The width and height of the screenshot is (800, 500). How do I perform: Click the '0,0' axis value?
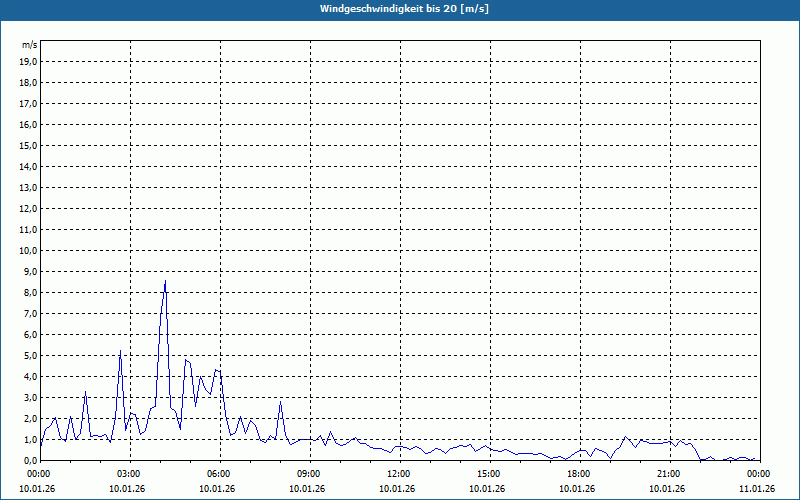coord(30,460)
